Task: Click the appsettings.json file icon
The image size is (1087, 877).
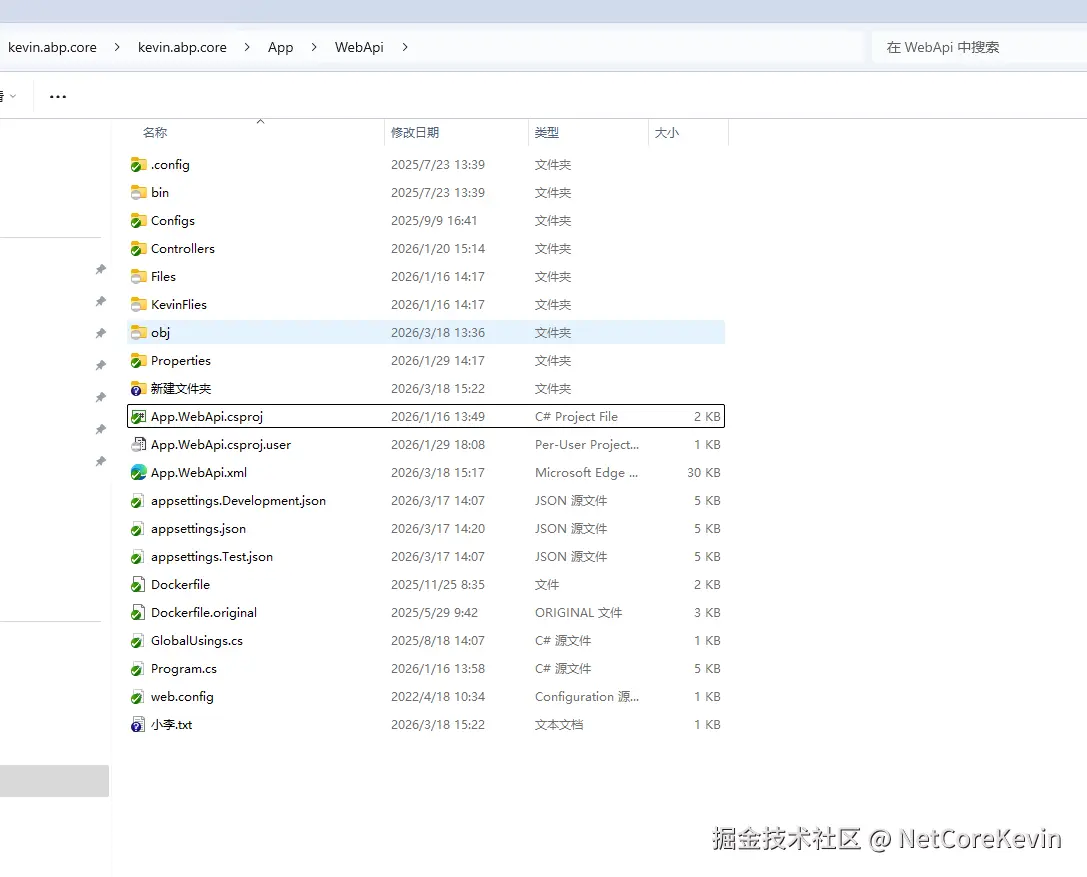Action: click(x=139, y=529)
